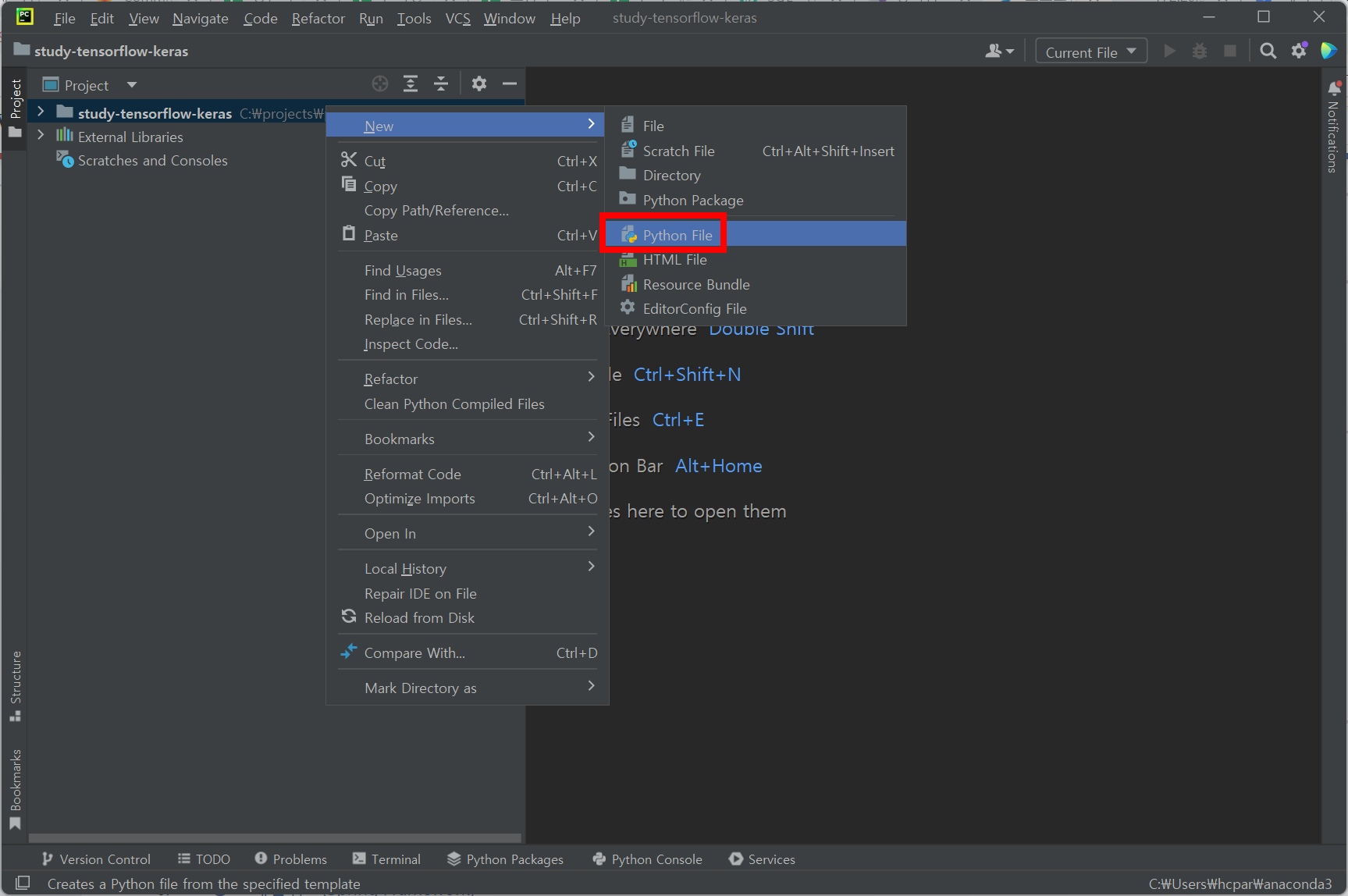Hide the Project panel with minus icon
1348x896 pixels.
tap(510, 84)
